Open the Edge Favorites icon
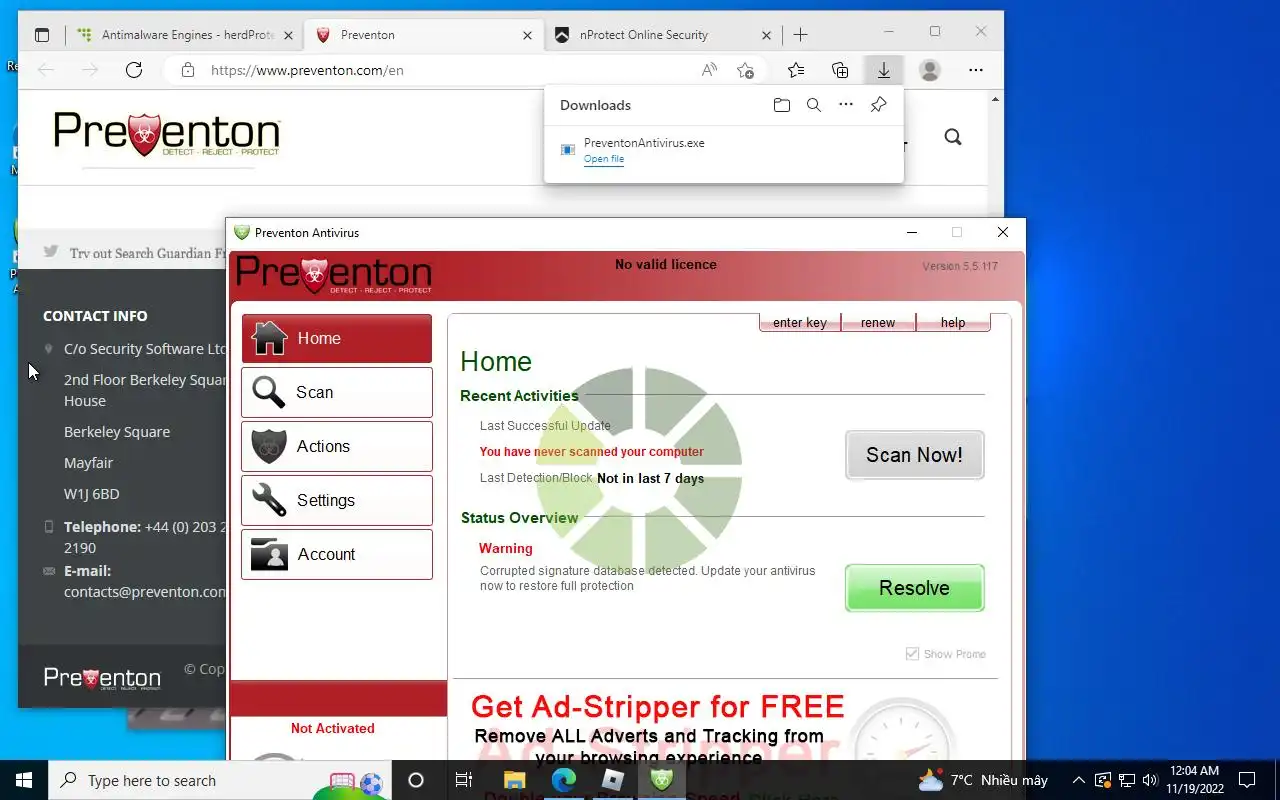The width and height of the screenshot is (1280, 800). [x=796, y=70]
